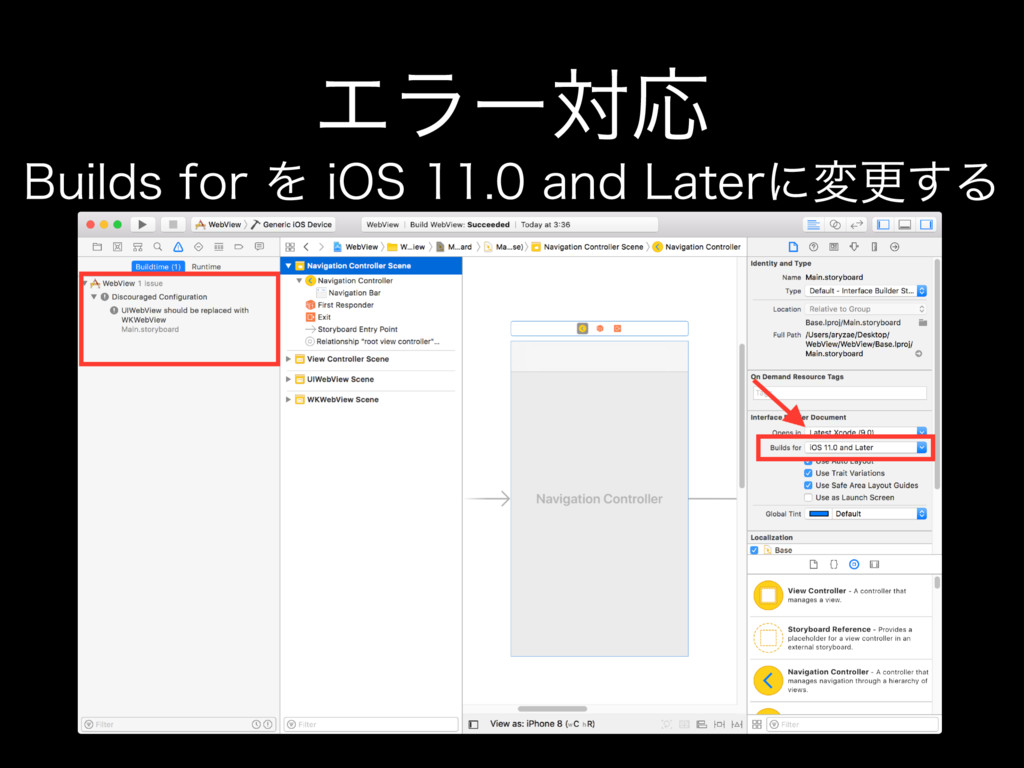Click the canvas horizontal scrollbar
The height and width of the screenshot is (768, 1024).
(x=552, y=709)
